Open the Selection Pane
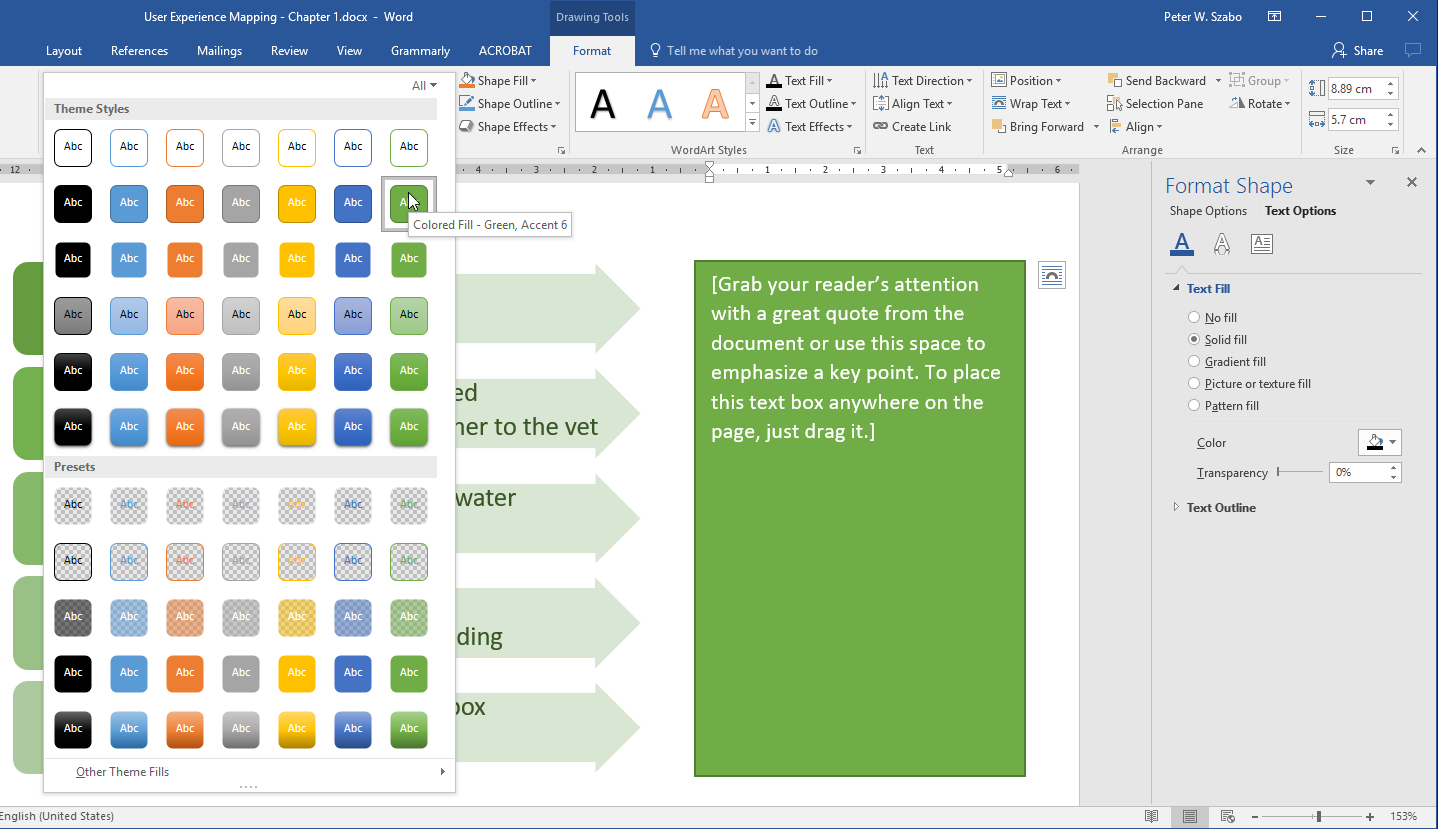Screen dimensions: 1438x829 [1155, 104]
